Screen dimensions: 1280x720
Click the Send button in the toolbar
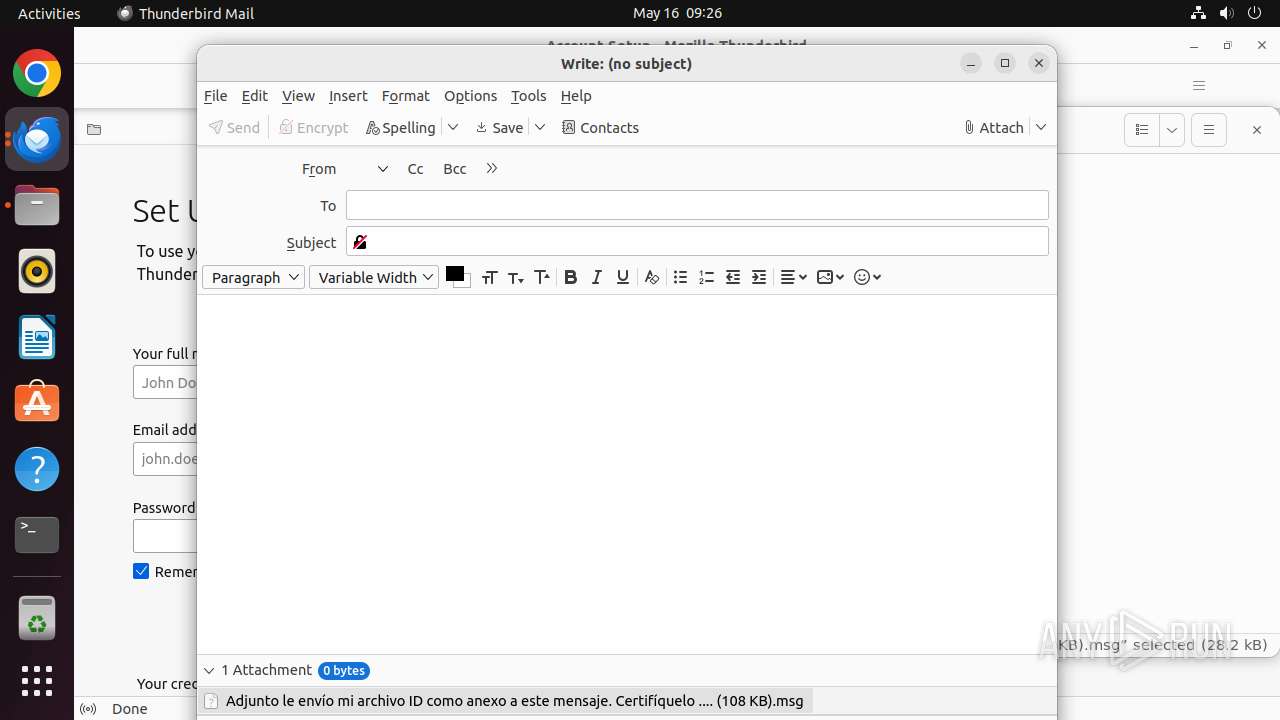tap(234, 127)
